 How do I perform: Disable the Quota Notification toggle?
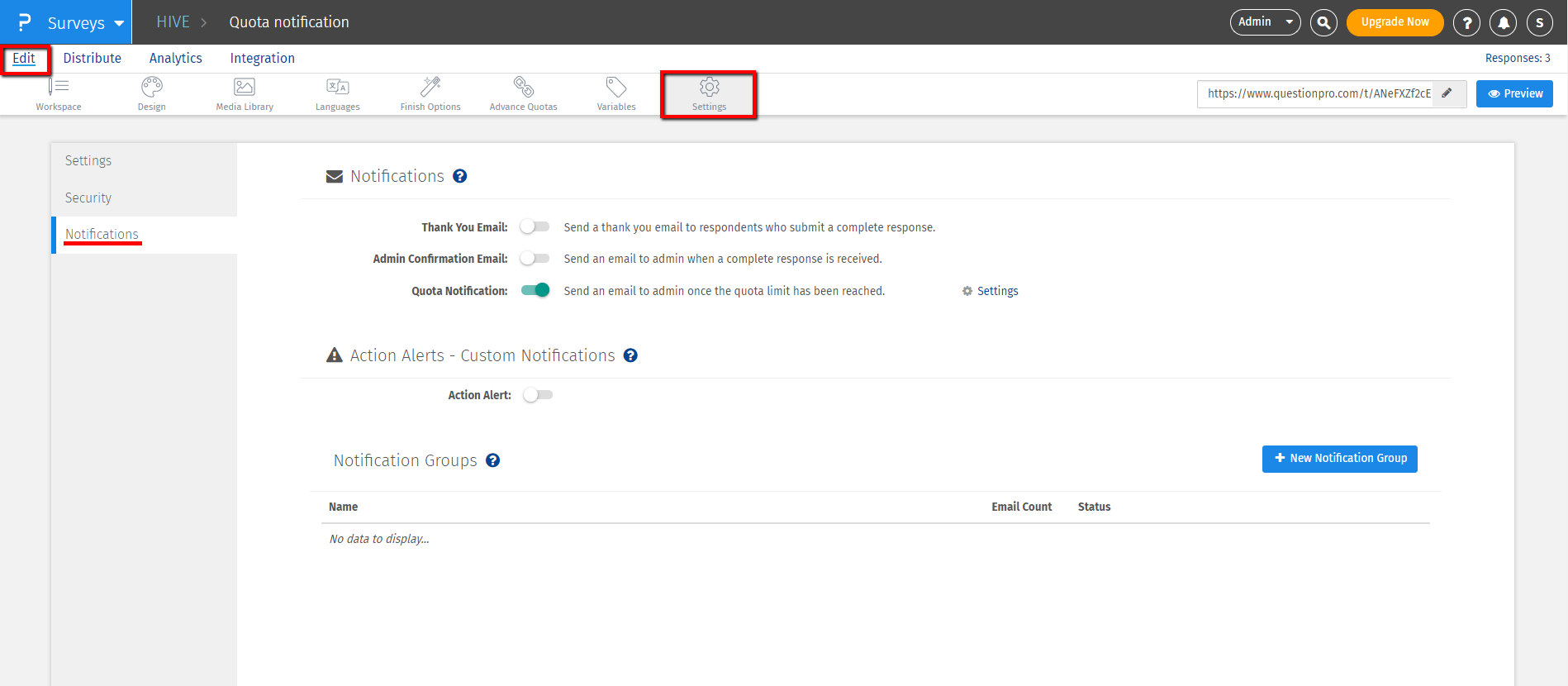(x=535, y=290)
